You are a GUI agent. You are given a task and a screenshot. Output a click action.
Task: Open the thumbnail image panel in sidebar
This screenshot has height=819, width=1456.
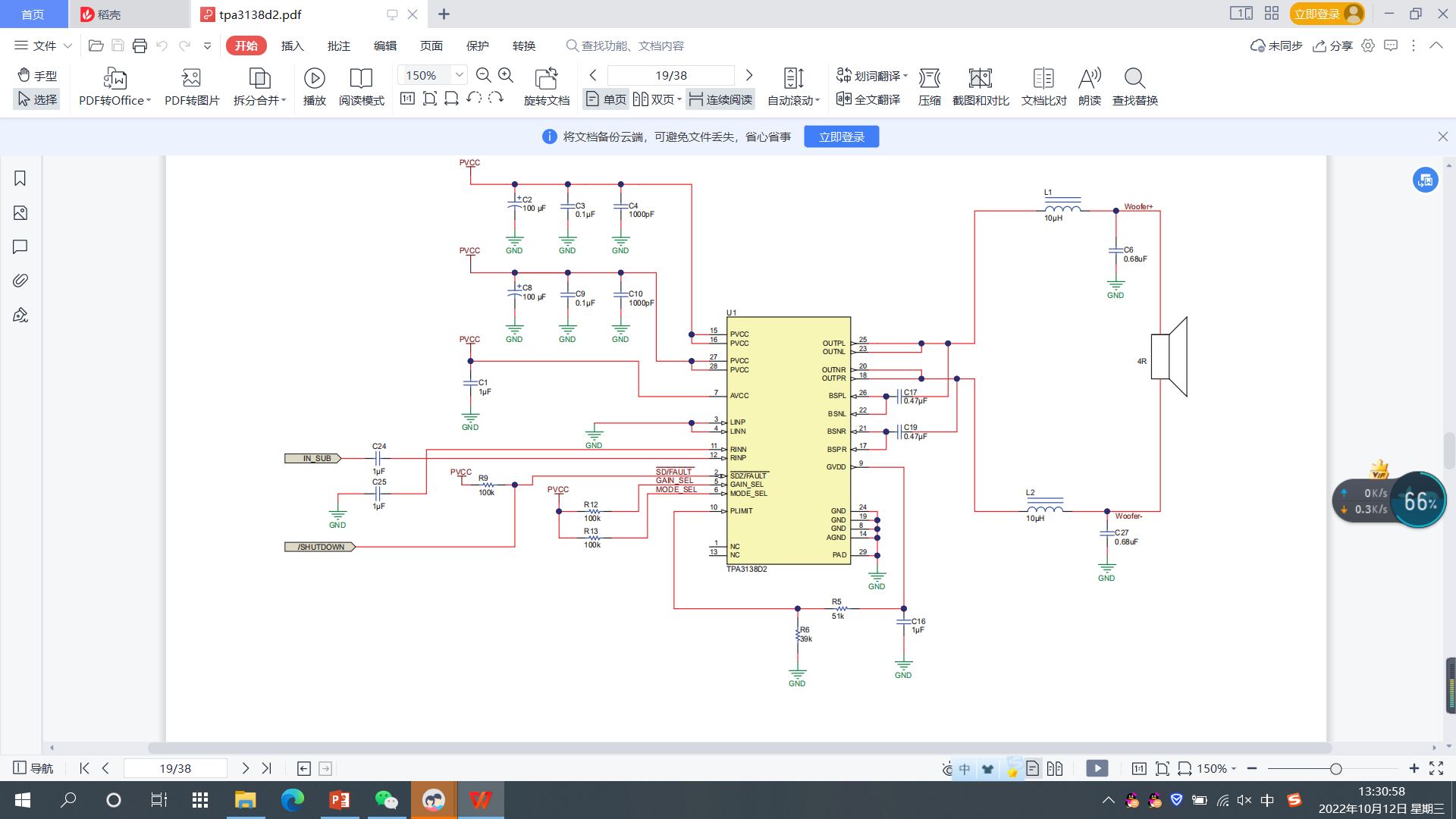coord(20,213)
